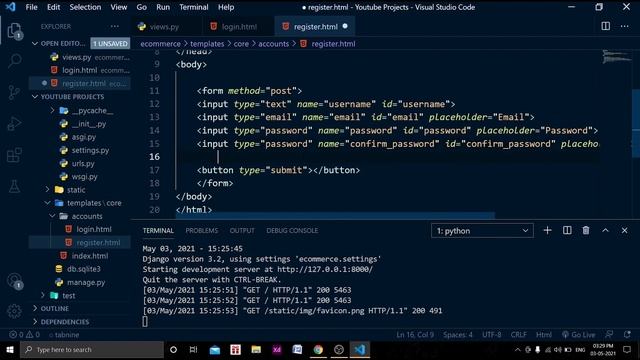This screenshot has height=360, width=640.
Task: Click VS Code icon on taskbar
Action: tap(360, 350)
